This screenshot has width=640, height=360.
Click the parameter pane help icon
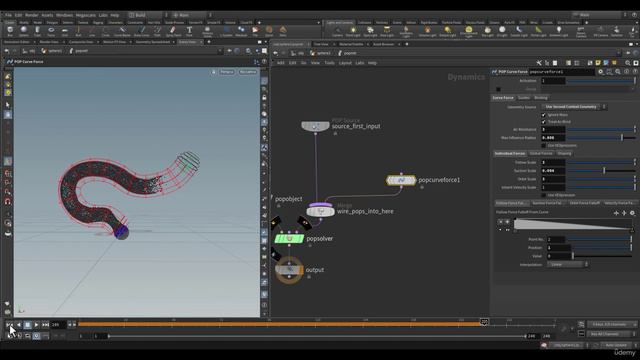pyautogui.click(x=635, y=72)
